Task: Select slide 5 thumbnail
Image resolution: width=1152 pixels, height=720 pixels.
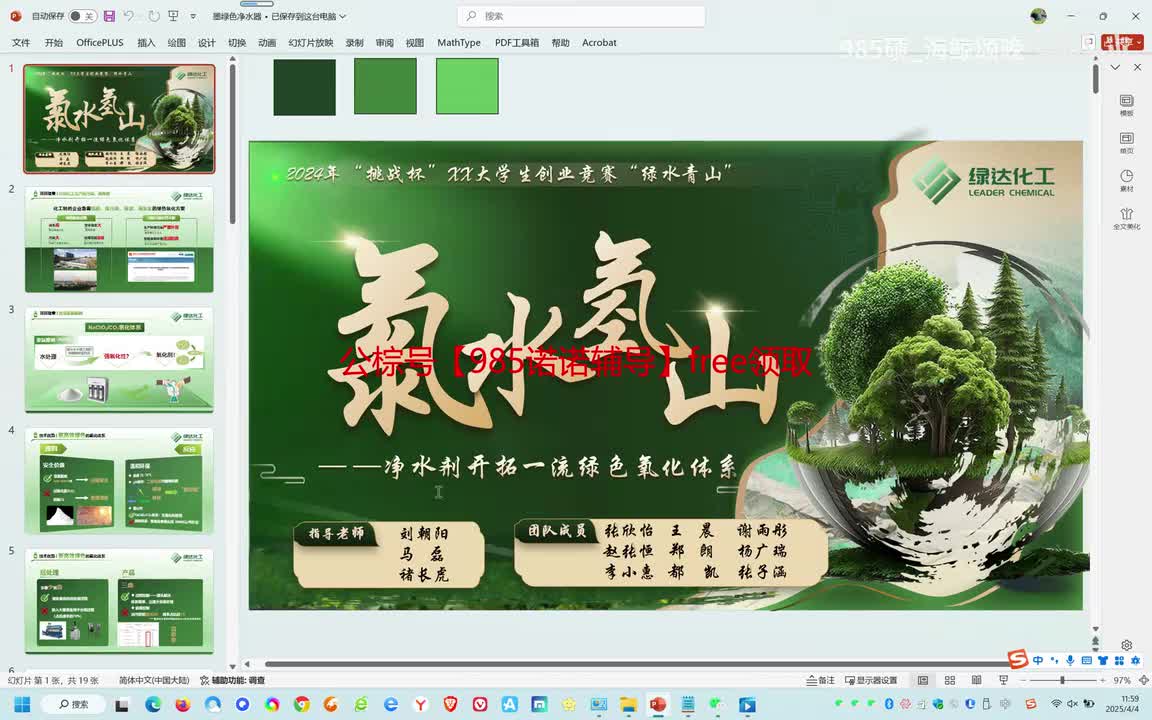Action: click(119, 601)
